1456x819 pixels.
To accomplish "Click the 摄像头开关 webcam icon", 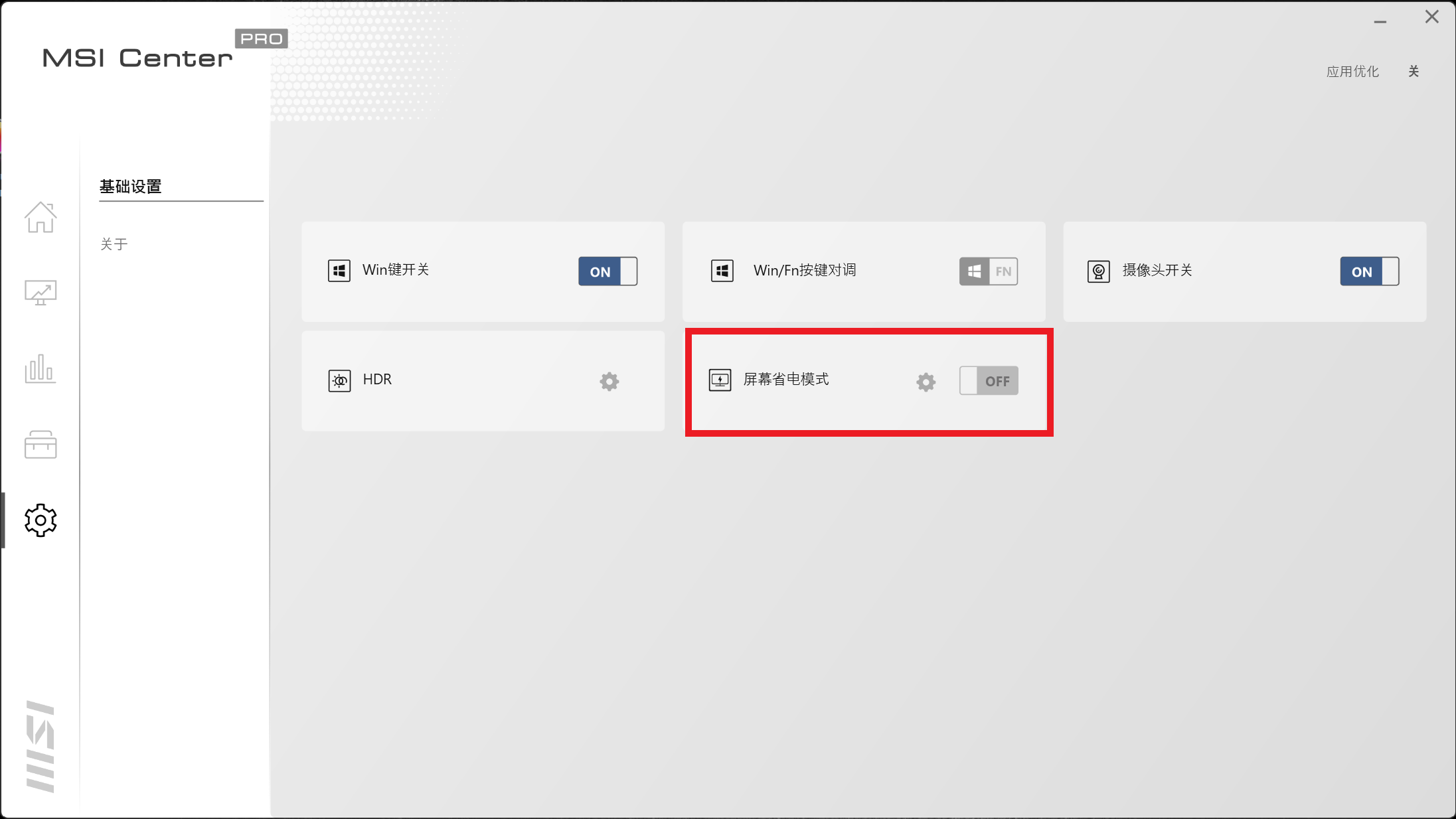I will click(1098, 271).
